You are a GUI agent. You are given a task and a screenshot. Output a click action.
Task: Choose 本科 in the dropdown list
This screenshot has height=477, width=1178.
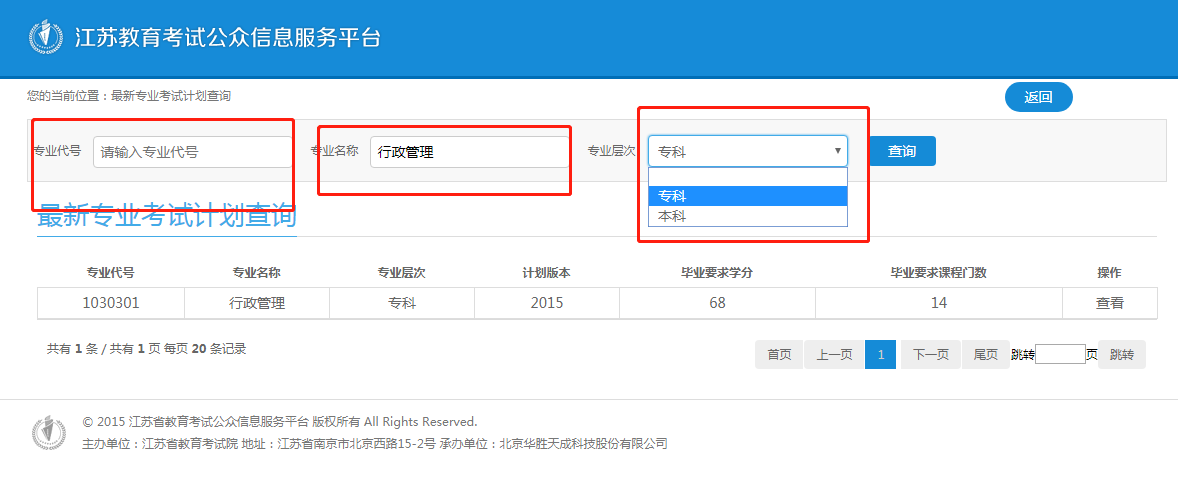pos(748,216)
